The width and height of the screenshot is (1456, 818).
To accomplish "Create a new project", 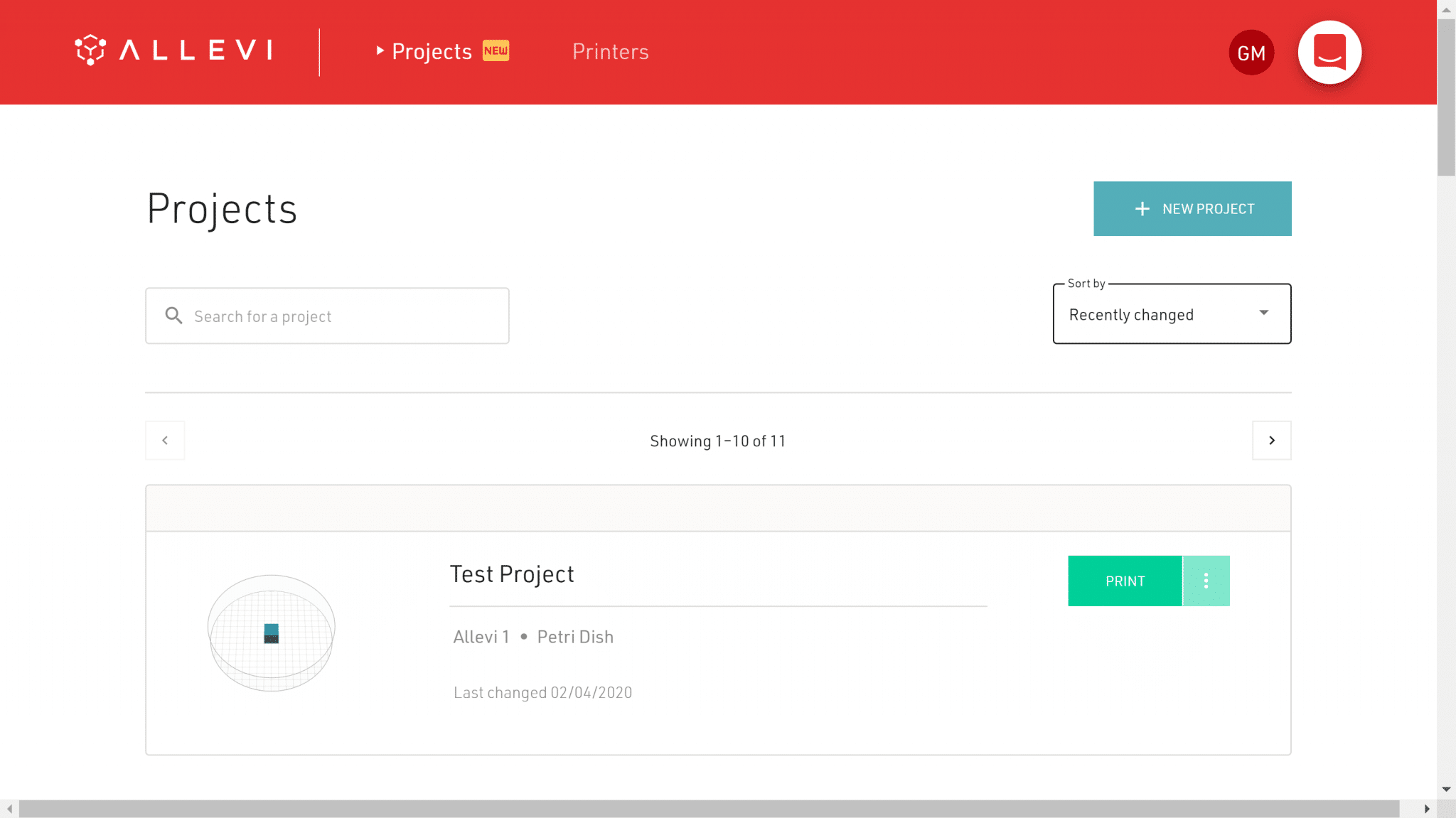I will (1192, 209).
